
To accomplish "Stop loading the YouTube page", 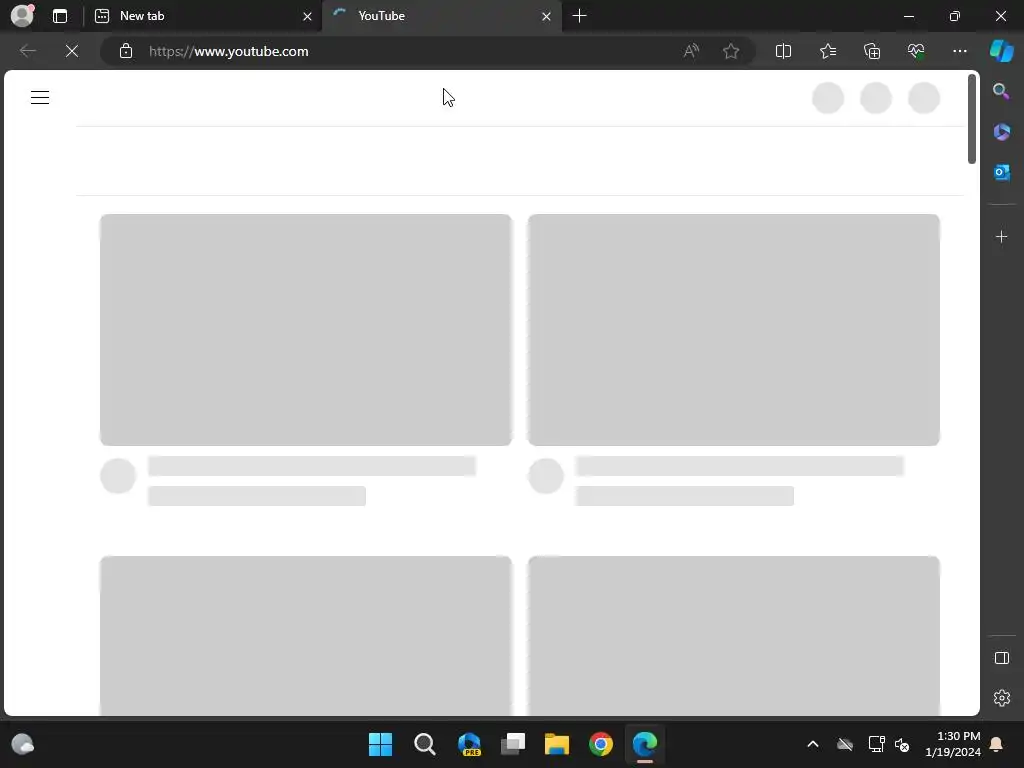I will [72, 51].
